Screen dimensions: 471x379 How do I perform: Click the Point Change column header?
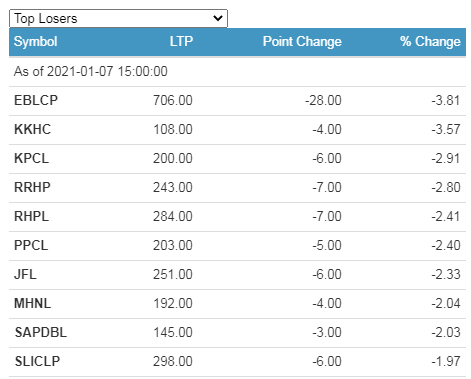(x=302, y=42)
